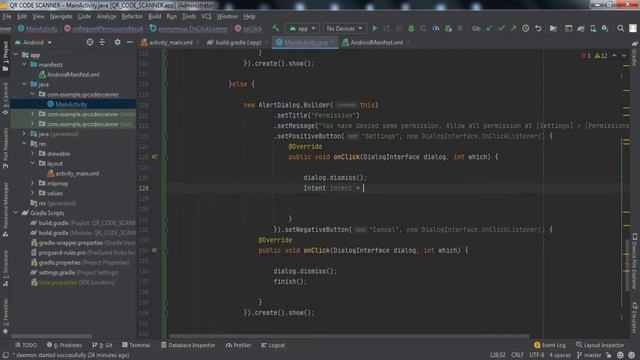Expand the drawable folder
Image resolution: width=640 pixels, height=360 pixels.
click(x=33, y=153)
